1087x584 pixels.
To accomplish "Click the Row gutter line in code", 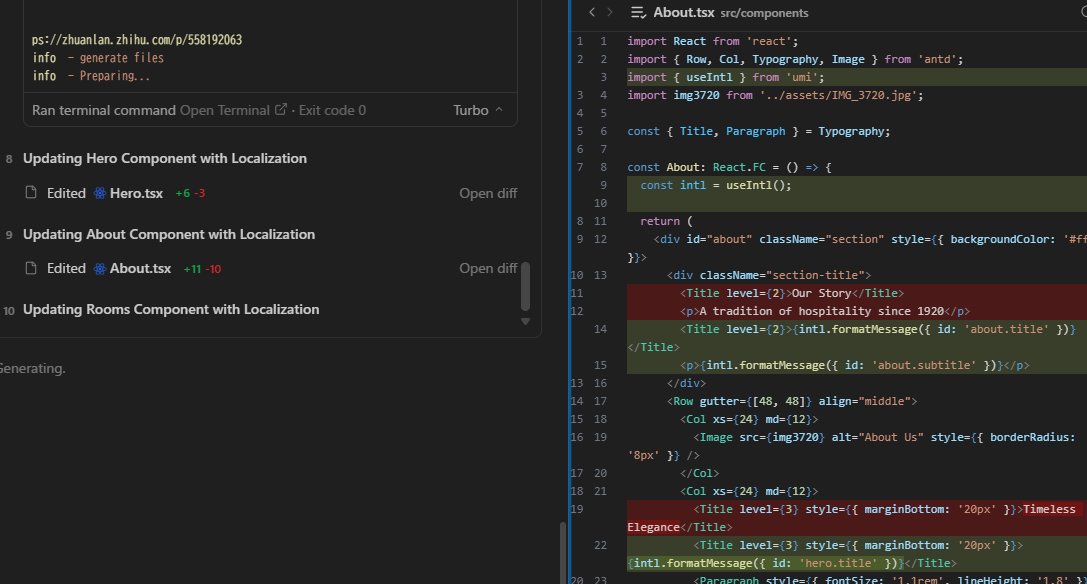I will (x=792, y=402).
